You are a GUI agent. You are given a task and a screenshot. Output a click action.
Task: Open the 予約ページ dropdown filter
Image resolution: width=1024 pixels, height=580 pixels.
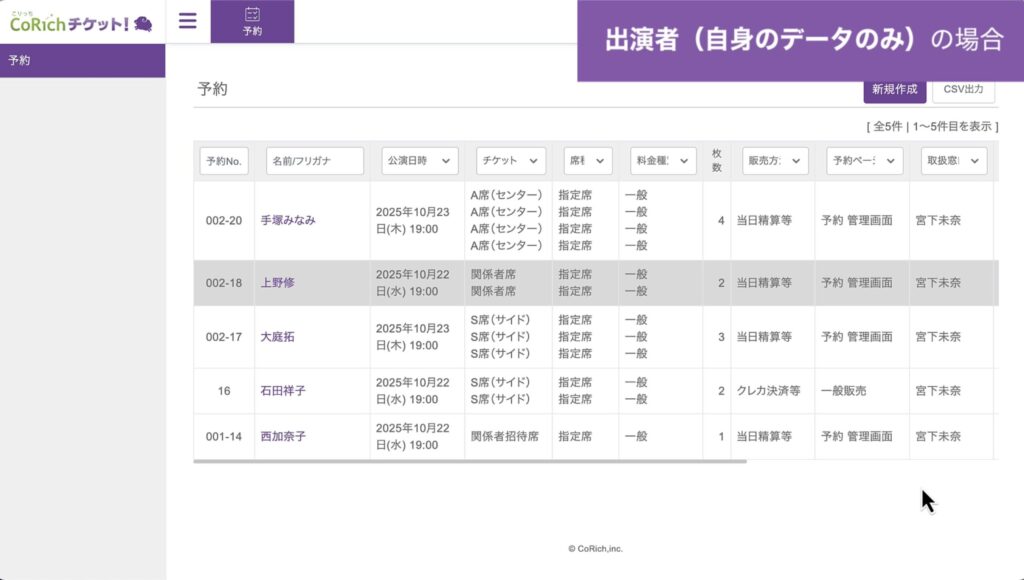864,161
